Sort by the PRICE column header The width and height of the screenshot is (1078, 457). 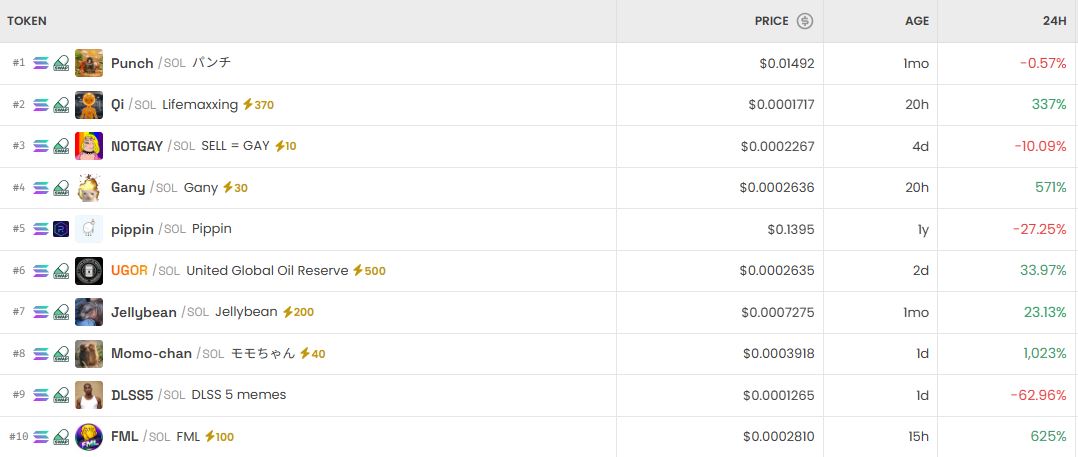pos(772,21)
